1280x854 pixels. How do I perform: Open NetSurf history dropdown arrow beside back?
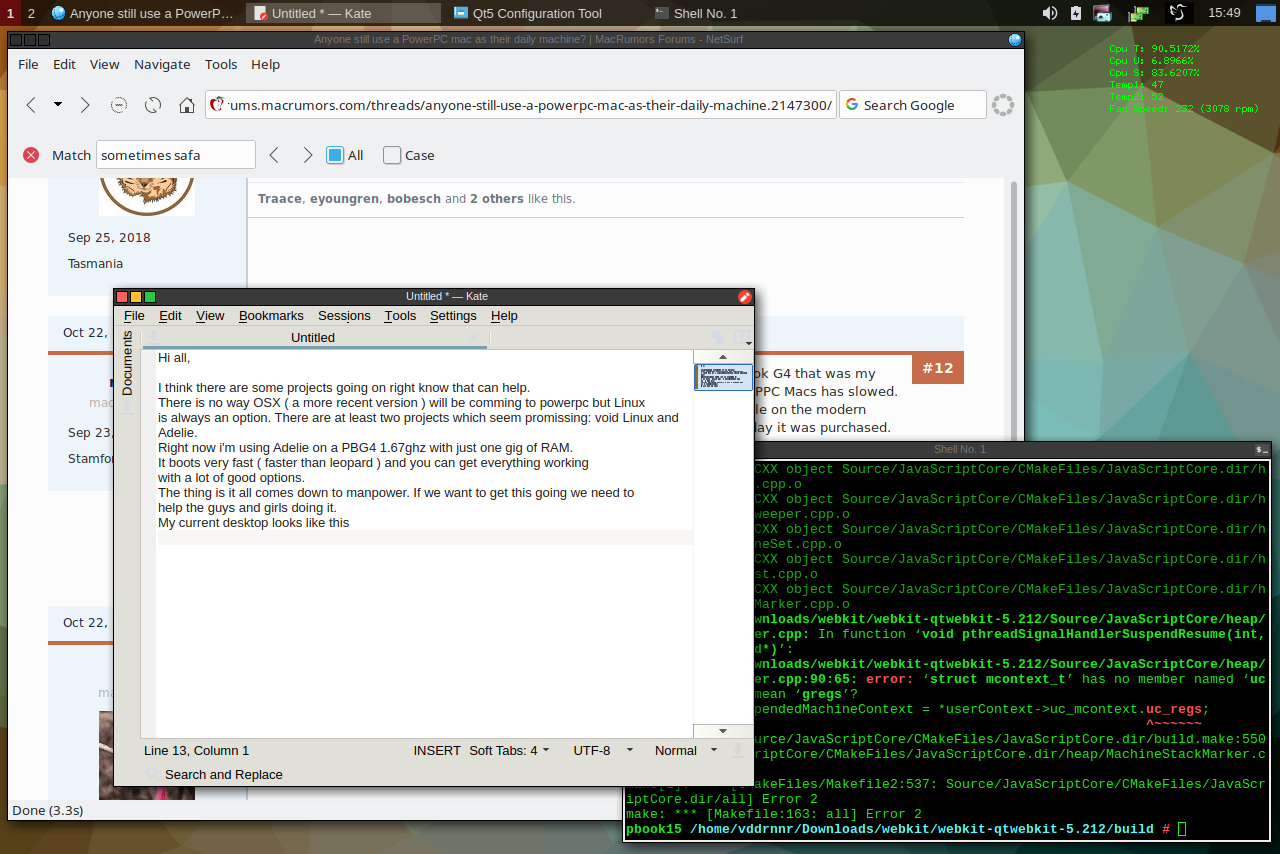click(58, 105)
